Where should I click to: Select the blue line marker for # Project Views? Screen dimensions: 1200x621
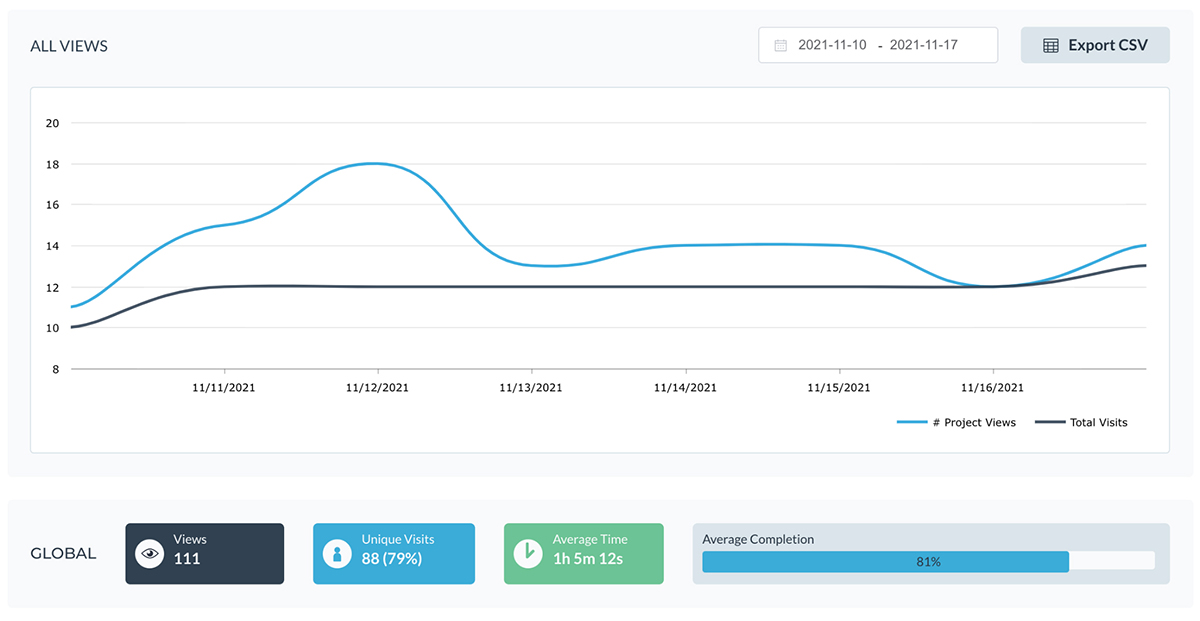(914, 422)
